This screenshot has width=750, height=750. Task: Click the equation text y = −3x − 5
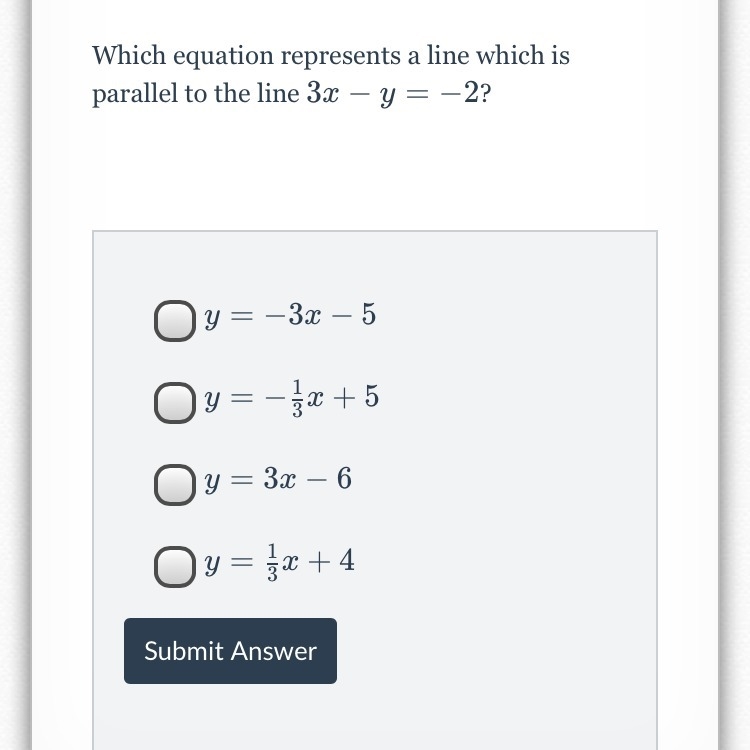click(x=290, y=316)
